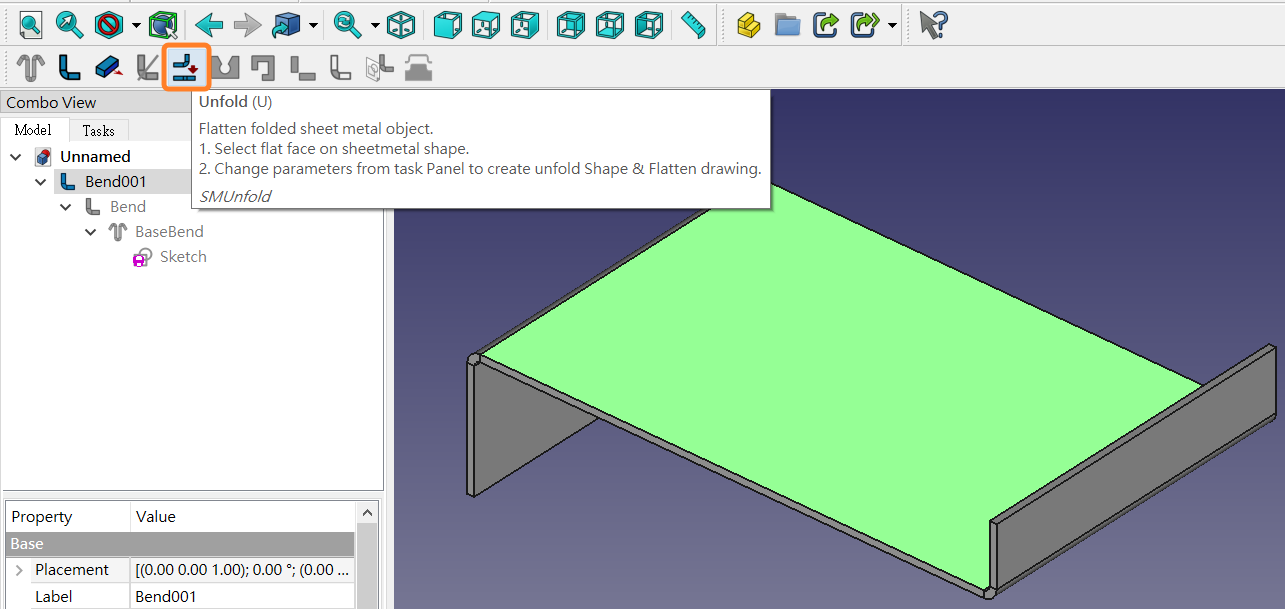The width and height of the screenshot is (1285, 609).
Task: Click the Sync View icon
Action: coord(348,25)
